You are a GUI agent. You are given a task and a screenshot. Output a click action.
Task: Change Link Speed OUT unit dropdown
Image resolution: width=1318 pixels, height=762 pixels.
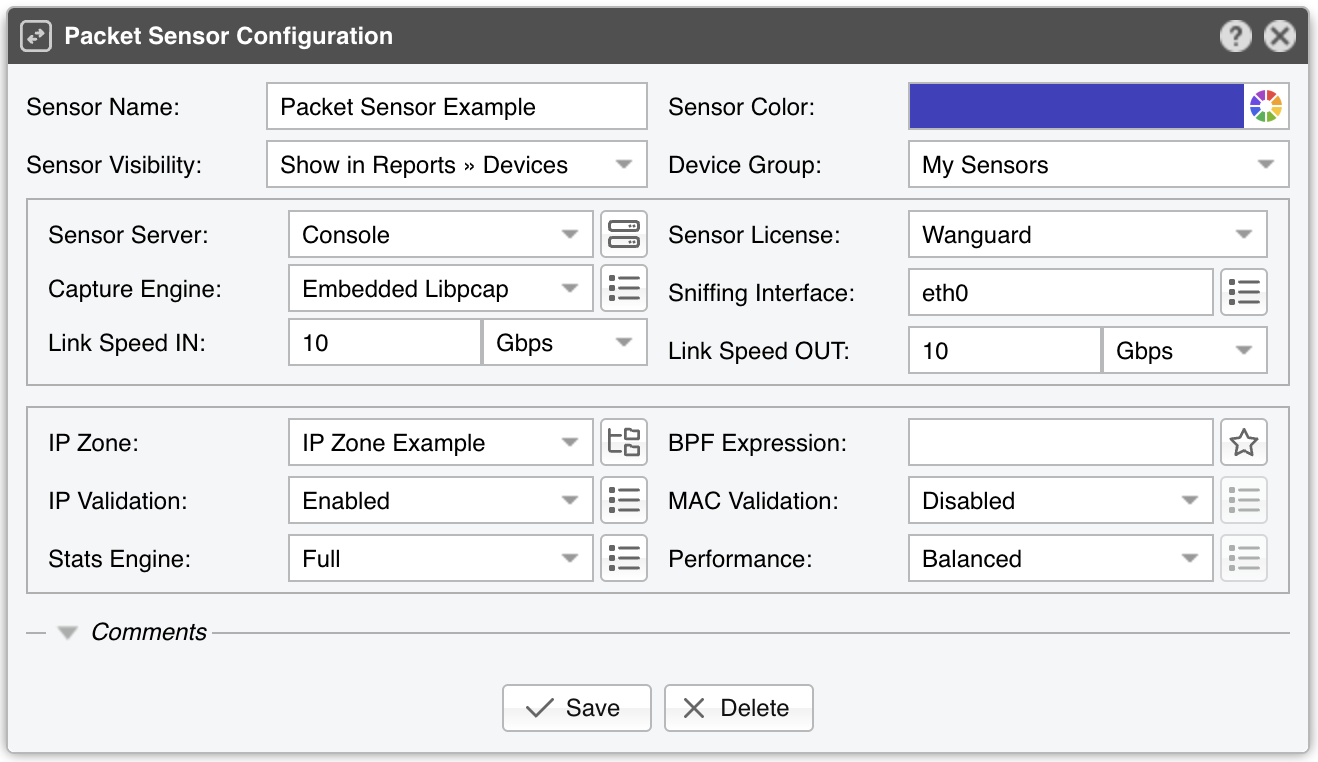tap(1185, 351)
